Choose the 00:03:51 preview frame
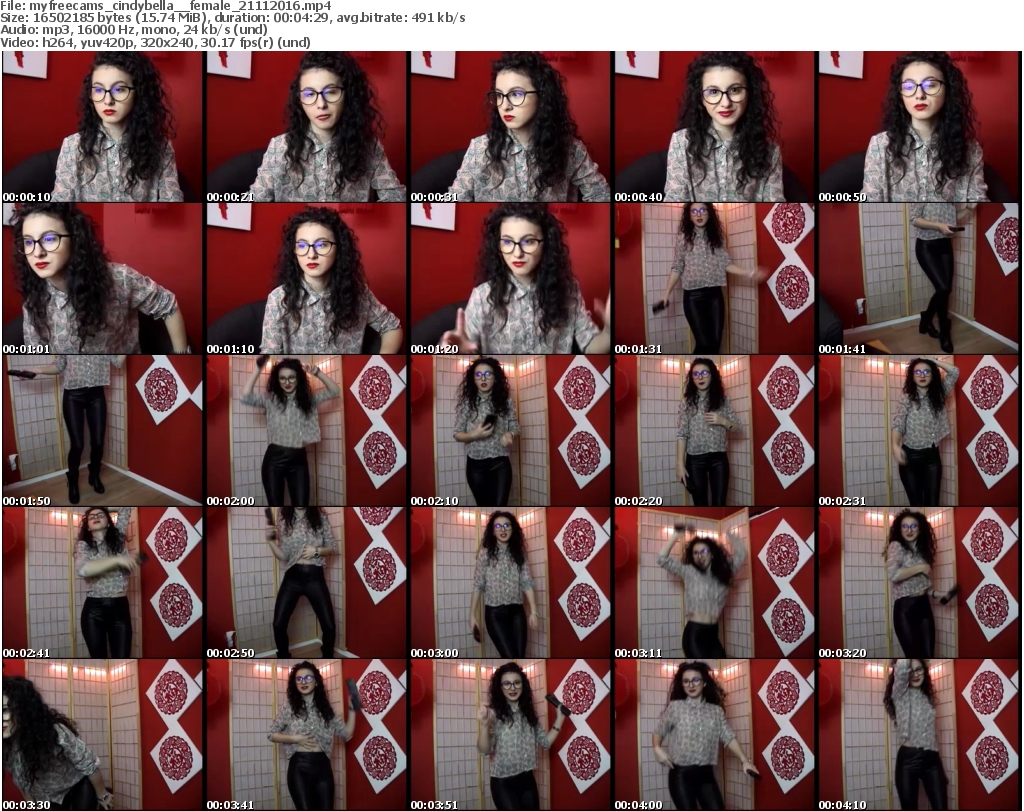Viewport: 1024px width, 811px height. point(511,735)
